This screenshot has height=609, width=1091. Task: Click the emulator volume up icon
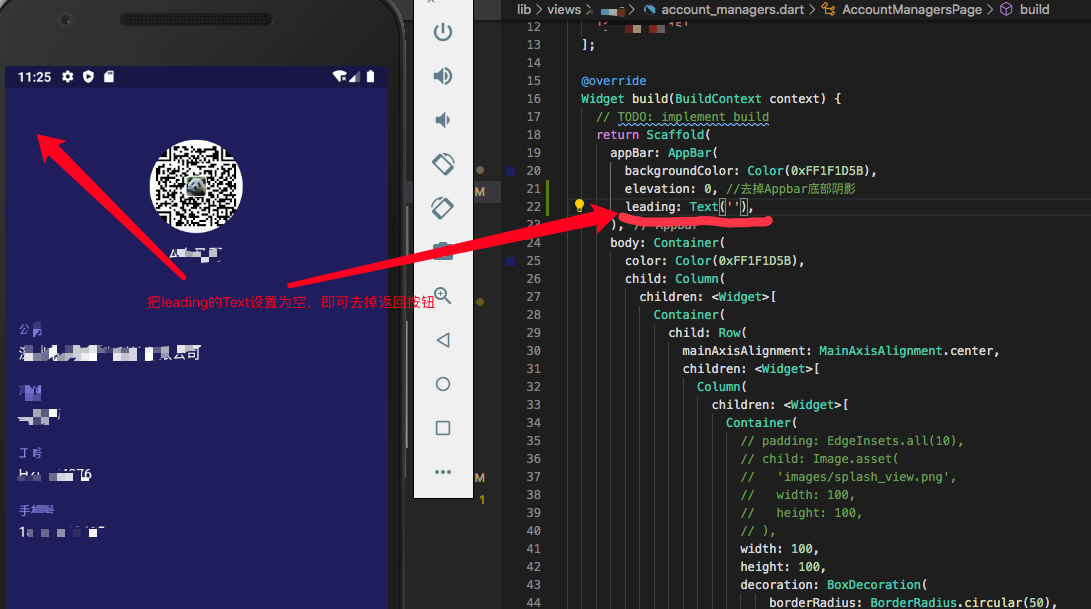point(443,76)
